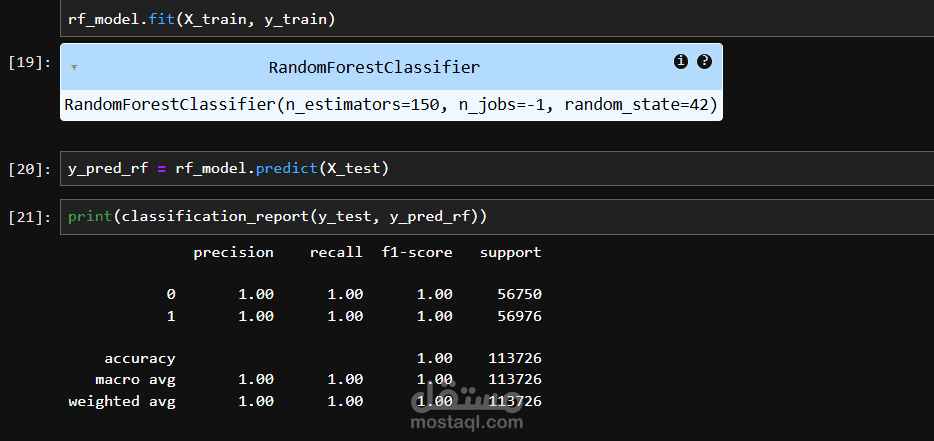Click the precision column header
Image resolution: width=934 pixels, height=441 pixels.
click(234, 253)
